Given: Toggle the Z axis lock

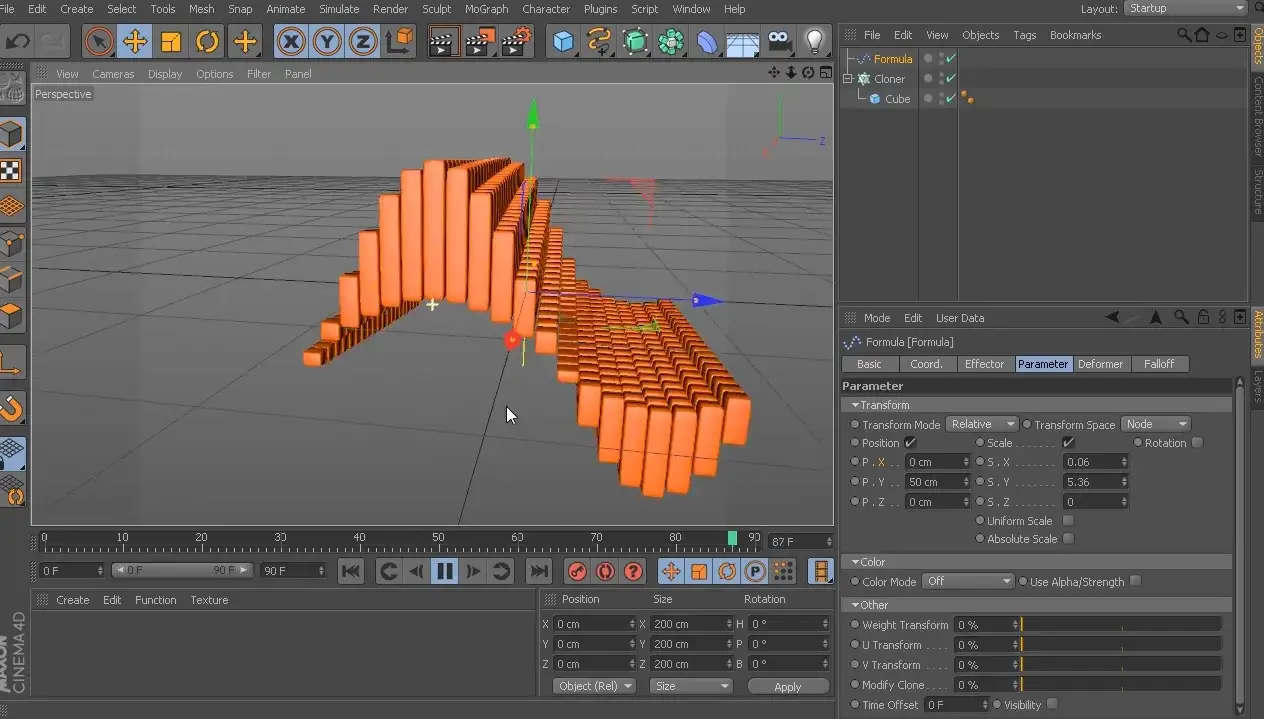Looking at the screenshot, I should point(362,41).
